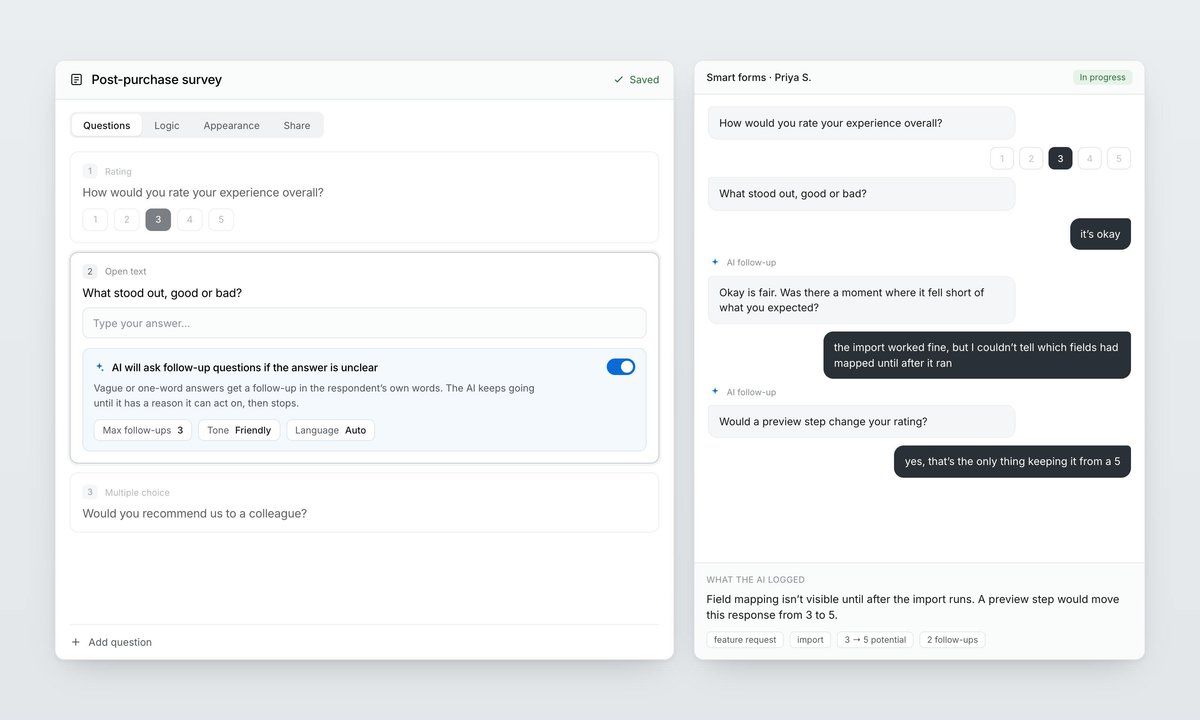Open the Language Auto selector
1200x720 pixels.
pos(331,430)
